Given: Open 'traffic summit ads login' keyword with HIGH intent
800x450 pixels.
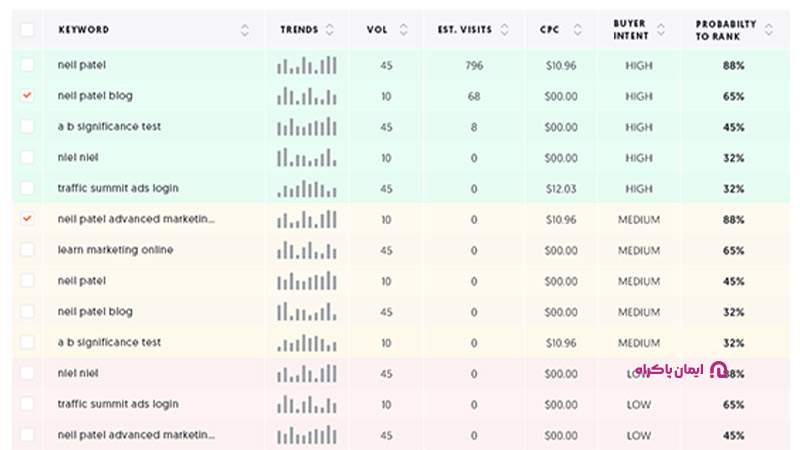Looking at the screenshot, I should point(118,188).
